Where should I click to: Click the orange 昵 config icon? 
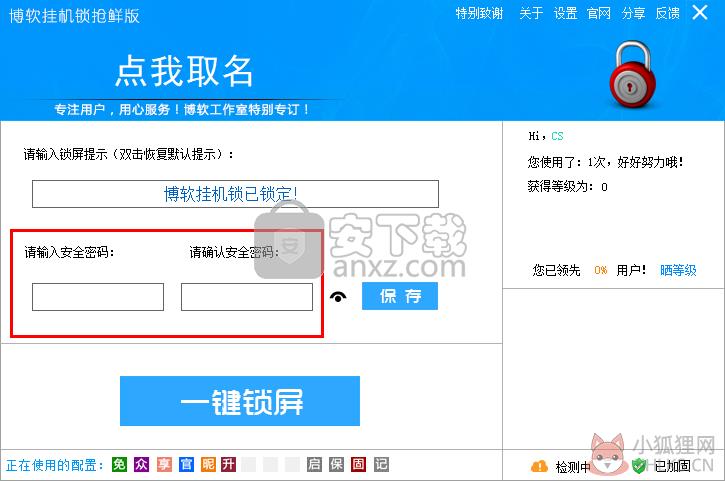pyautogui.click(x=208, y=464)
